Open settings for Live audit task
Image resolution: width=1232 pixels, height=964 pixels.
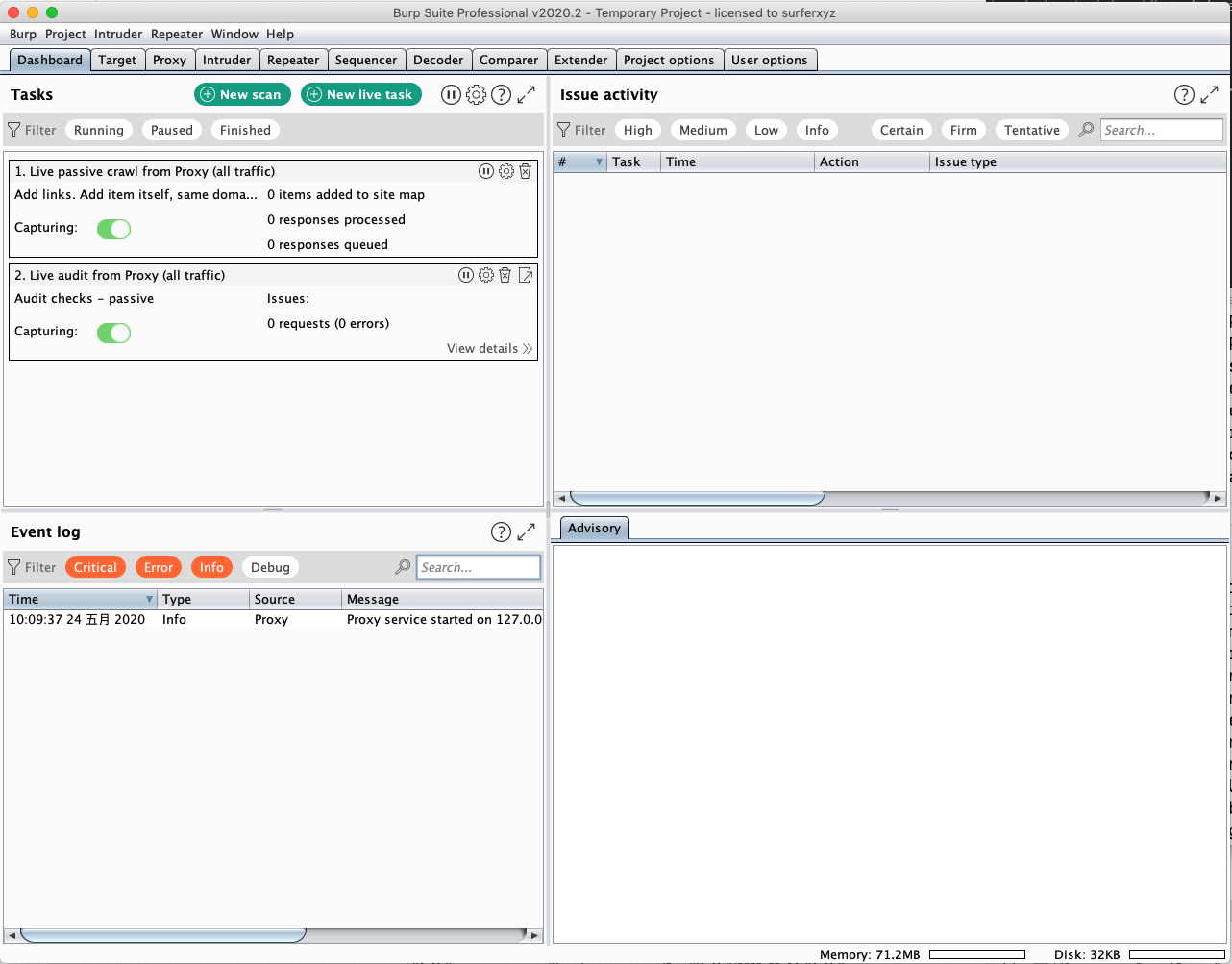pyautogui.click(x=486, y=275)
